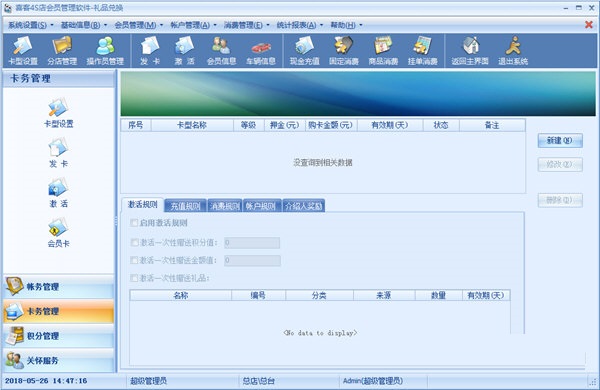Screen dimensions: 600x390
Task: Click the 备注 column header
Action: click(492, 125)
